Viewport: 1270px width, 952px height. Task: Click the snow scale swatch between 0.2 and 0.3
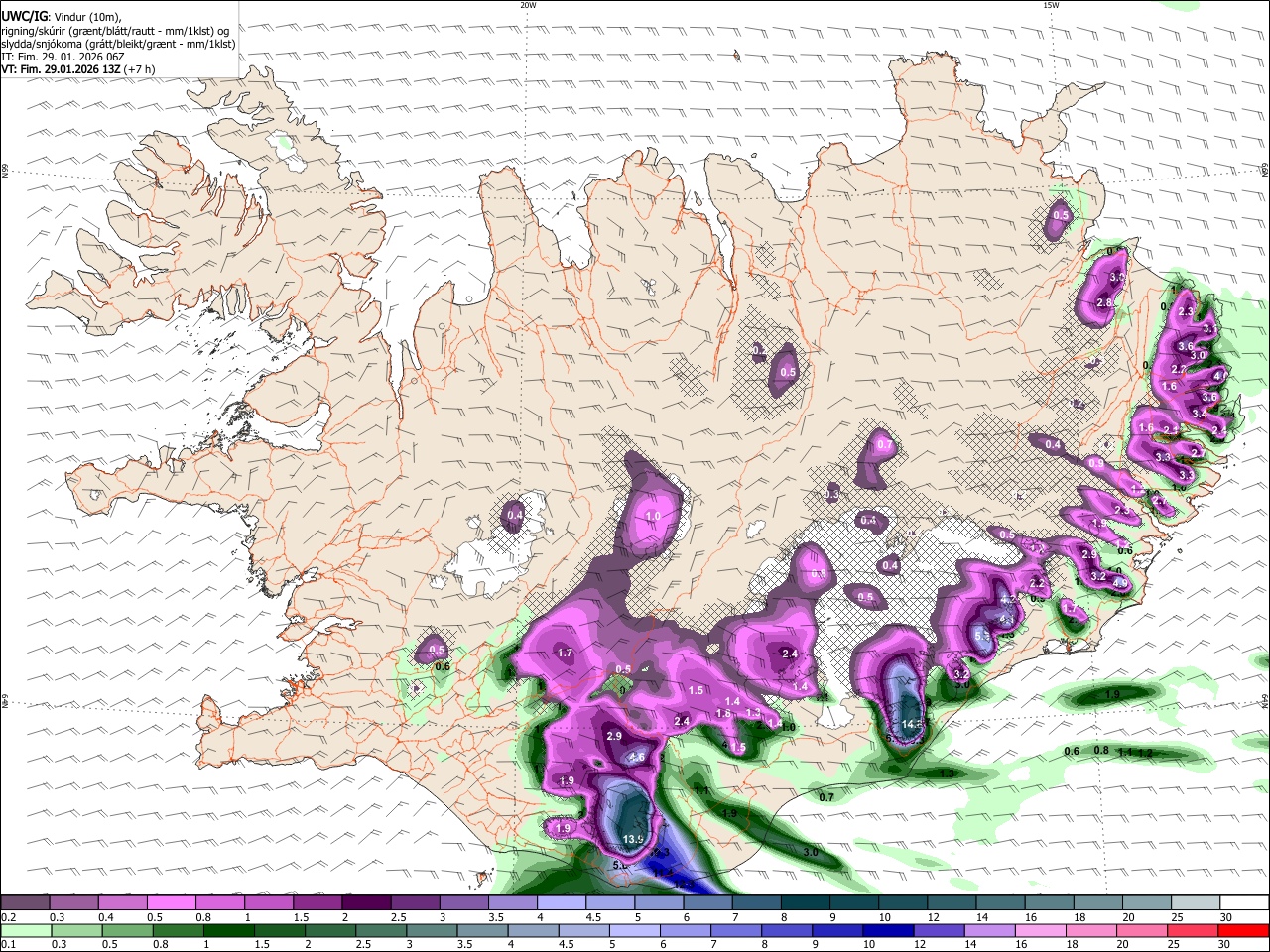26,903
